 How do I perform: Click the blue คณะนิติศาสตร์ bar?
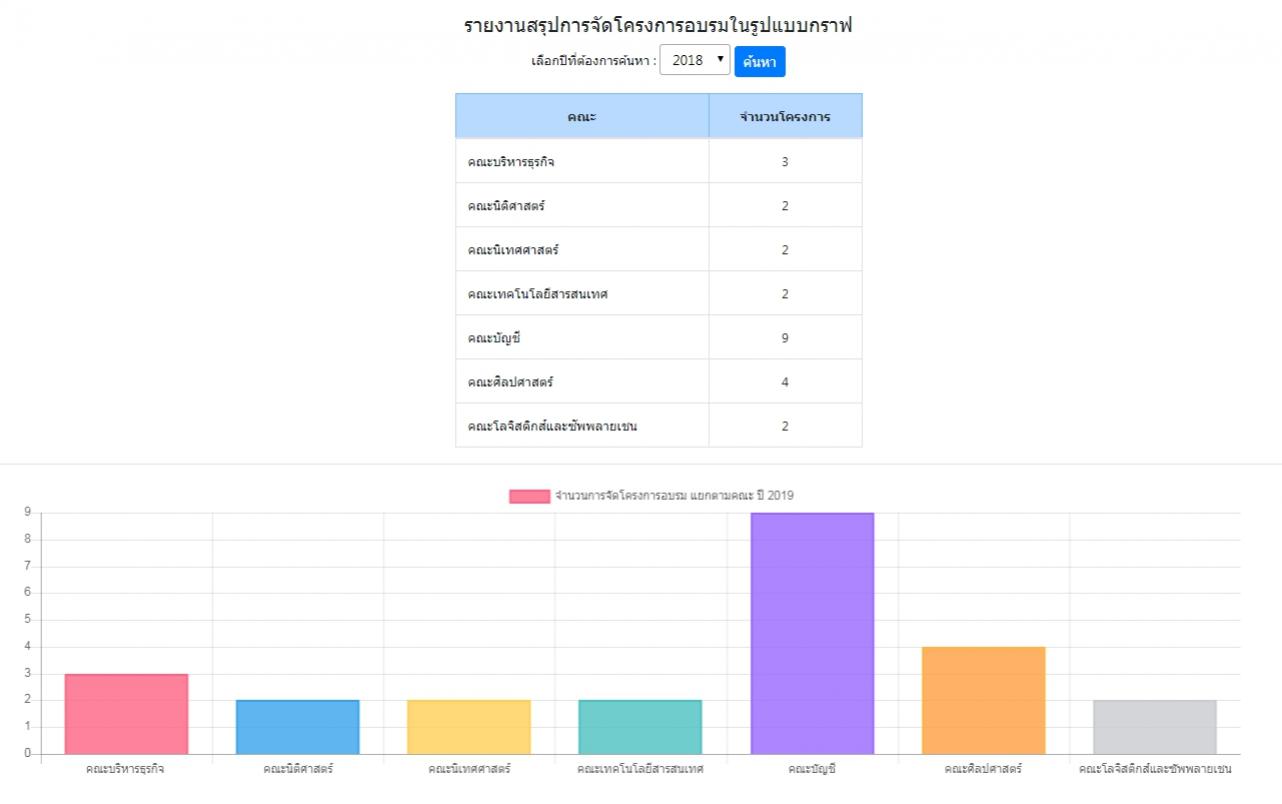298,727
